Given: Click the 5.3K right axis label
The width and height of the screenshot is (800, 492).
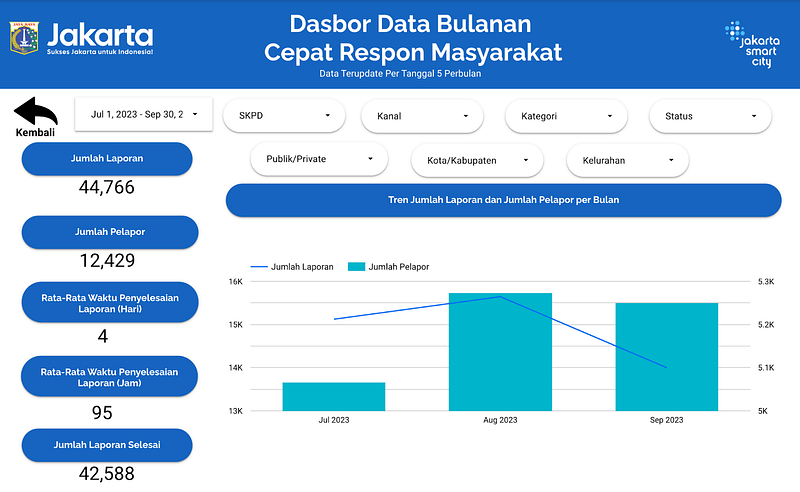Looking at the screenshot, I should point(766,282).
